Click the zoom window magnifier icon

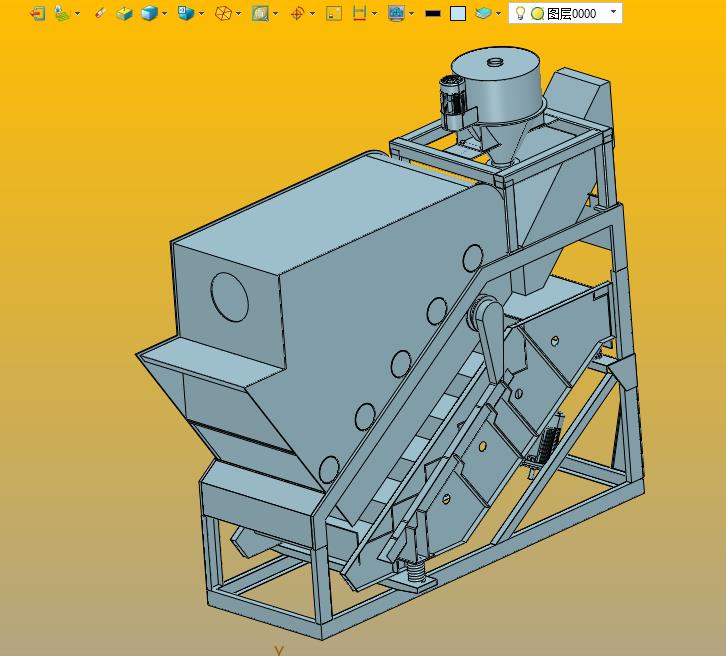[260, 13]
